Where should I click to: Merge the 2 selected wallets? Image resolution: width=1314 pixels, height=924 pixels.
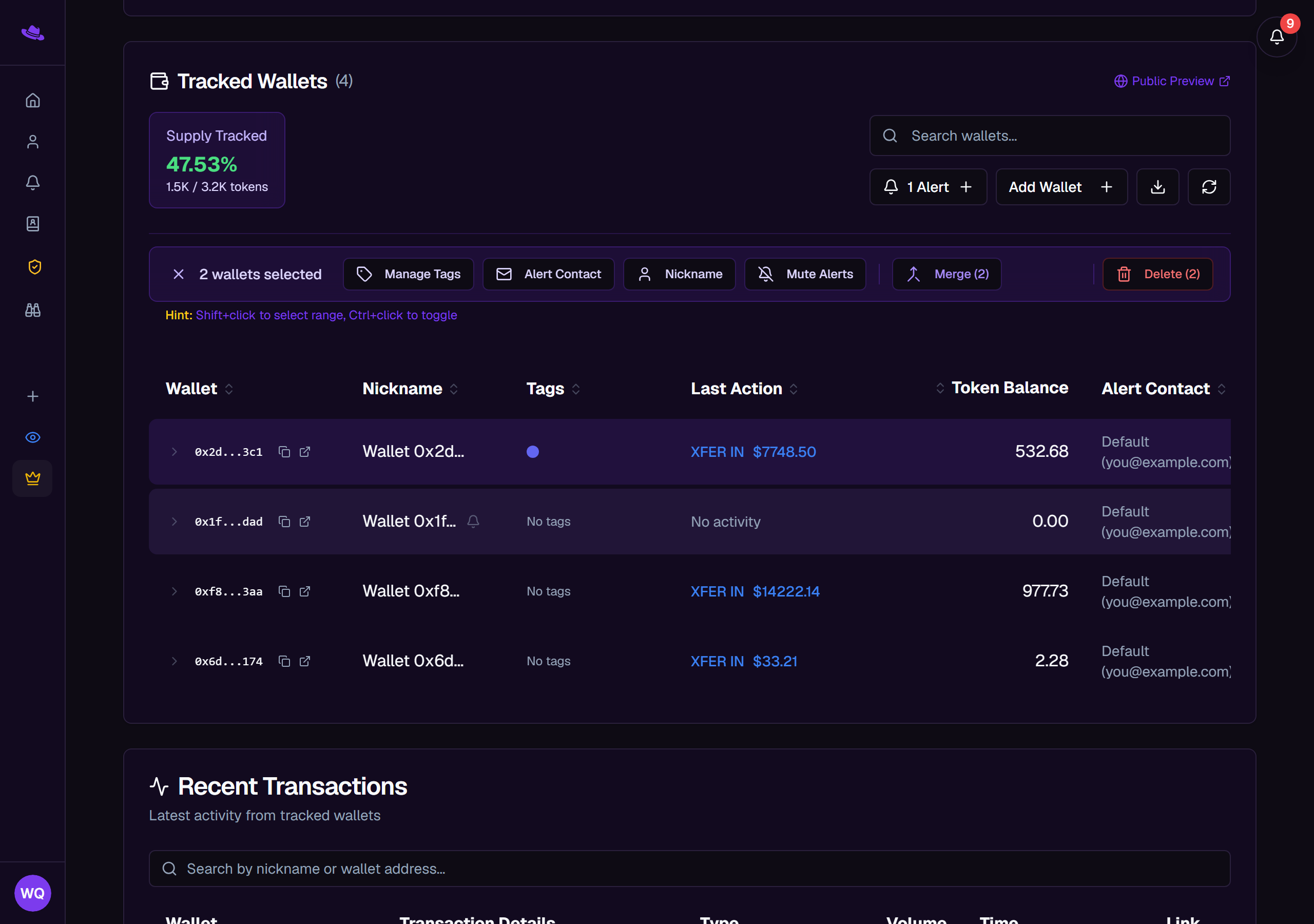pos(946,274)
